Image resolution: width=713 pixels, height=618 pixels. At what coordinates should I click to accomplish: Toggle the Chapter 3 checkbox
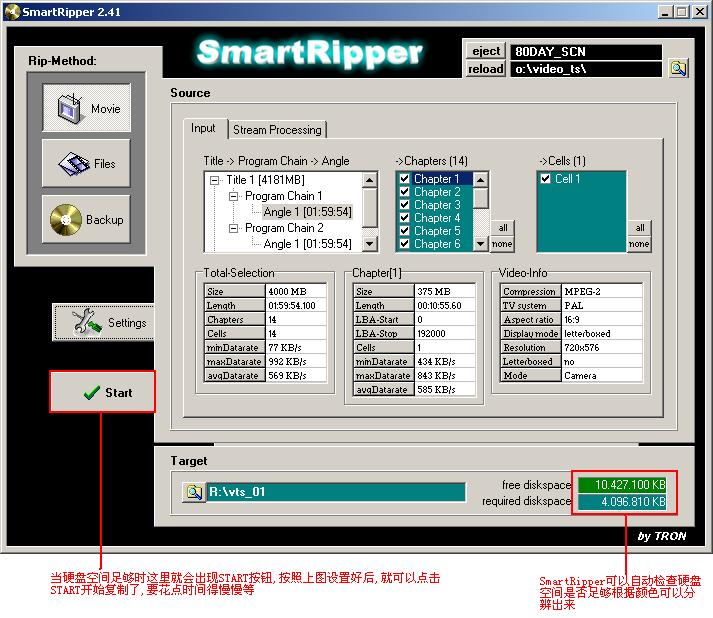pyautogui.click(x=404, y=205)
